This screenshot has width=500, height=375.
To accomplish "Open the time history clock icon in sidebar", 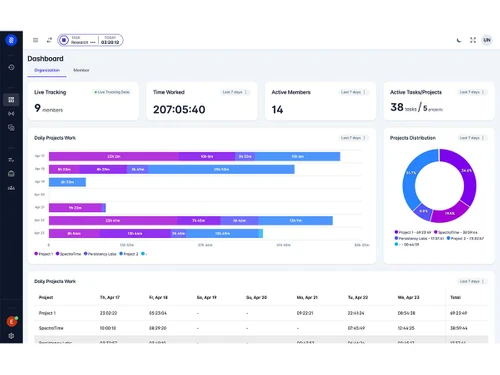I will [11, 67].
